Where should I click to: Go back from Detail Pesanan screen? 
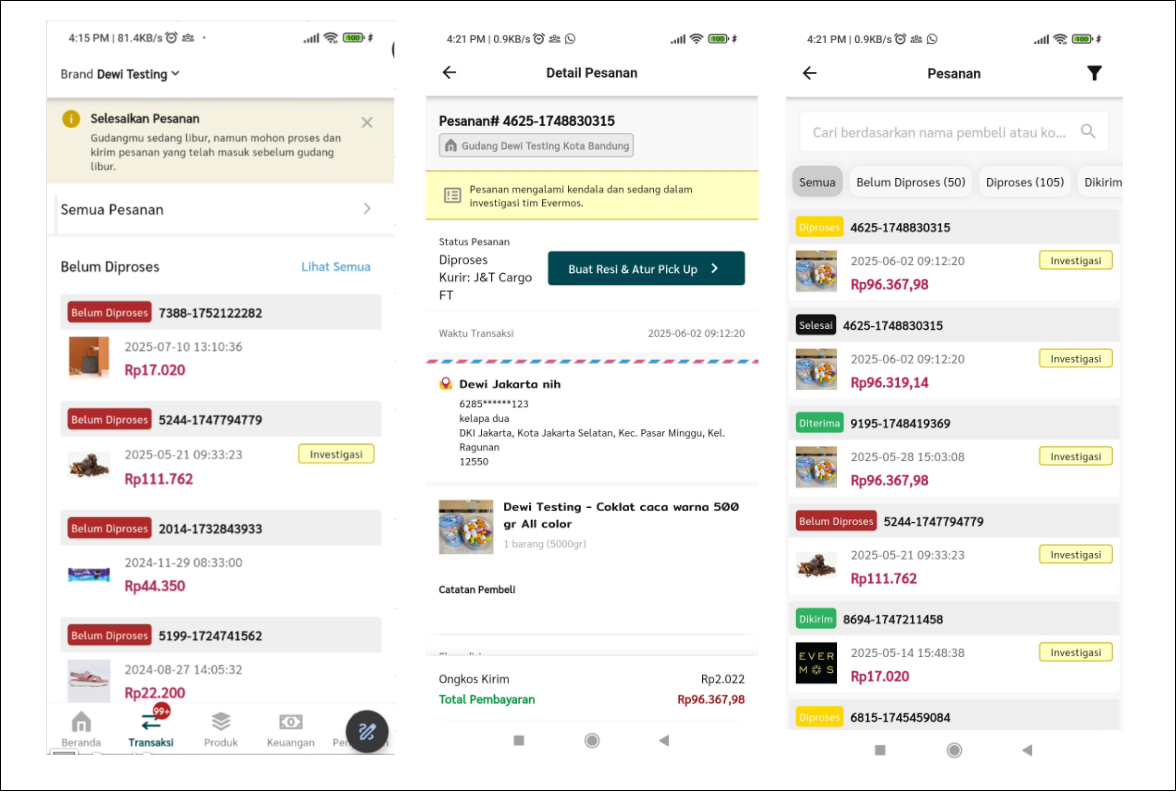point(449,72)
